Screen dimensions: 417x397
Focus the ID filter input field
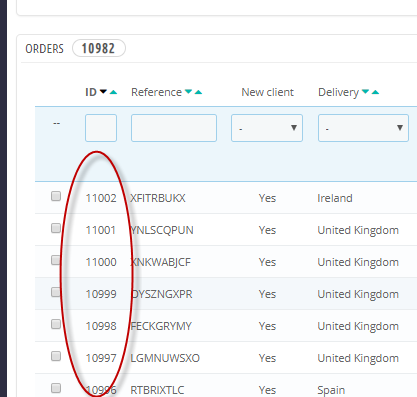(101, 128)
